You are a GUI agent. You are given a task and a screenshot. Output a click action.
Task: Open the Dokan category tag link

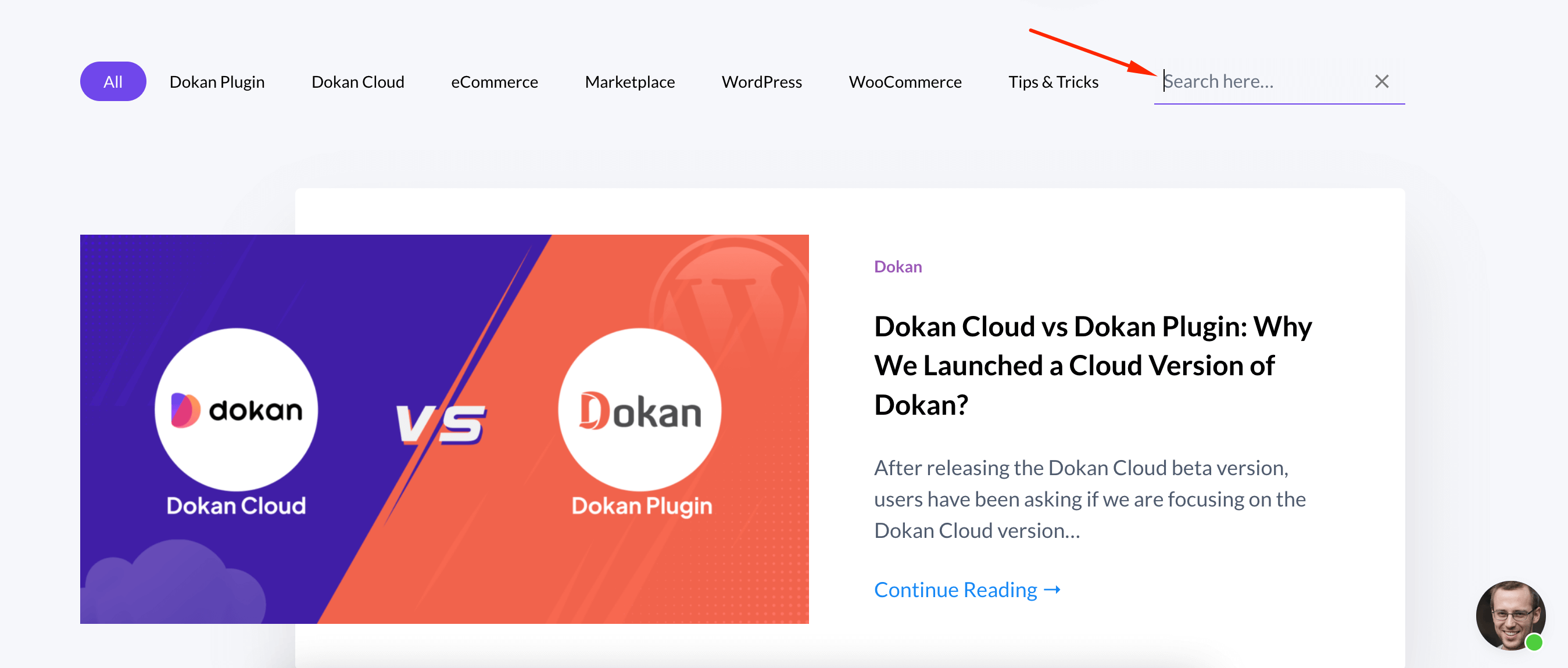897,267
